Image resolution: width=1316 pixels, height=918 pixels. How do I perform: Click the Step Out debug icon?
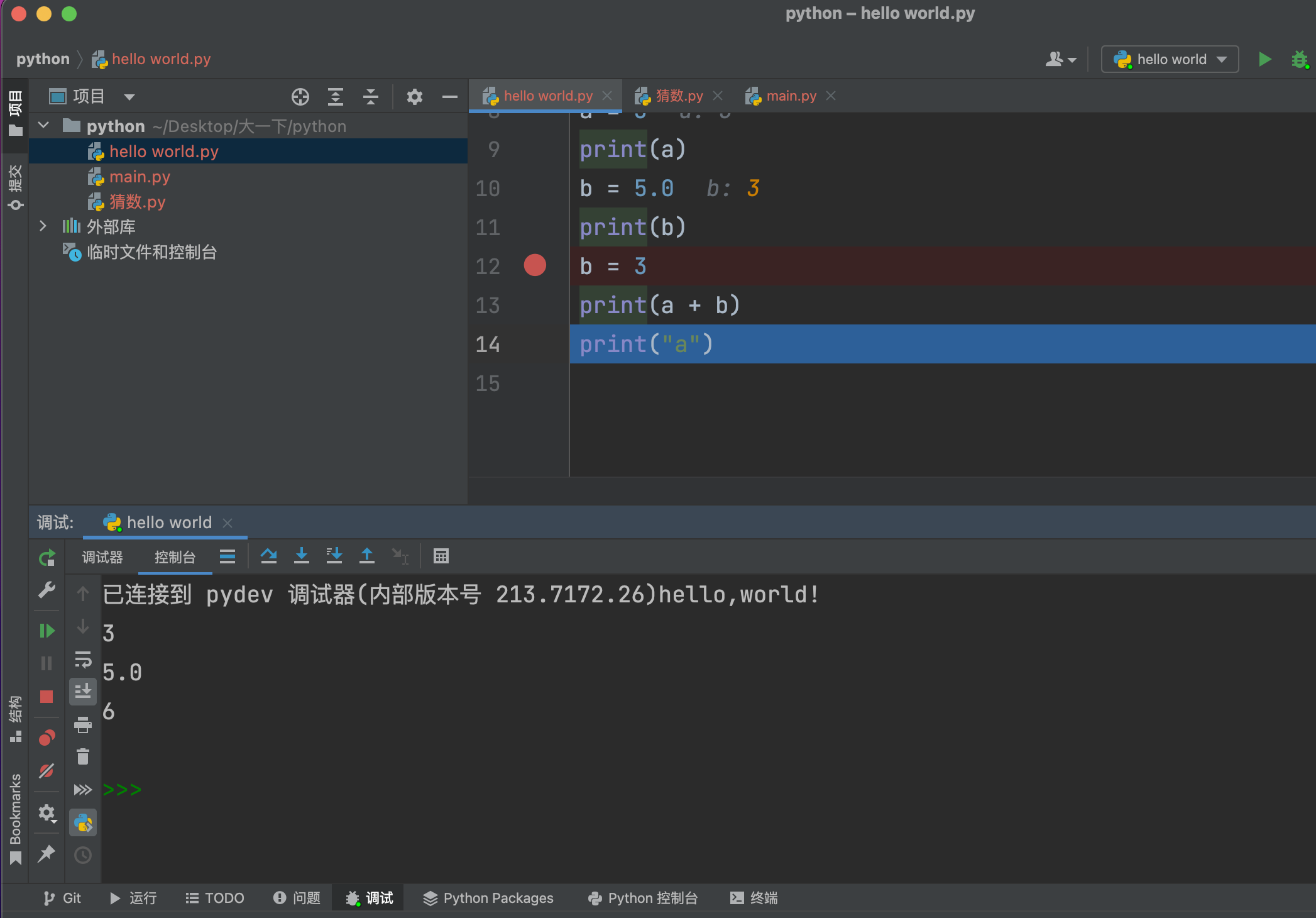(367, 556)
